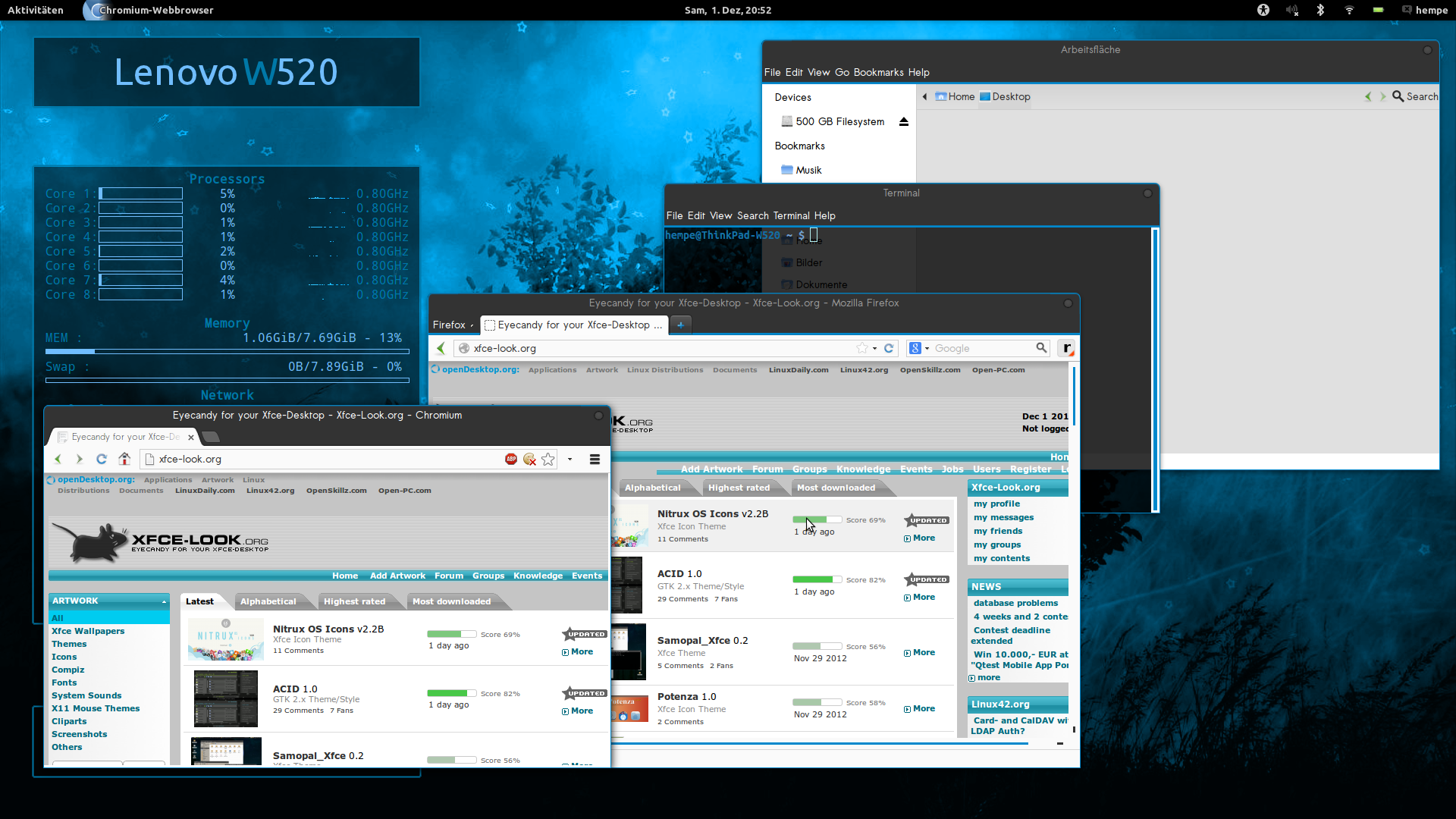Open the clock and date in the top panel
The height and width of the screenshot is (819, 1456).
click(727, 10)
